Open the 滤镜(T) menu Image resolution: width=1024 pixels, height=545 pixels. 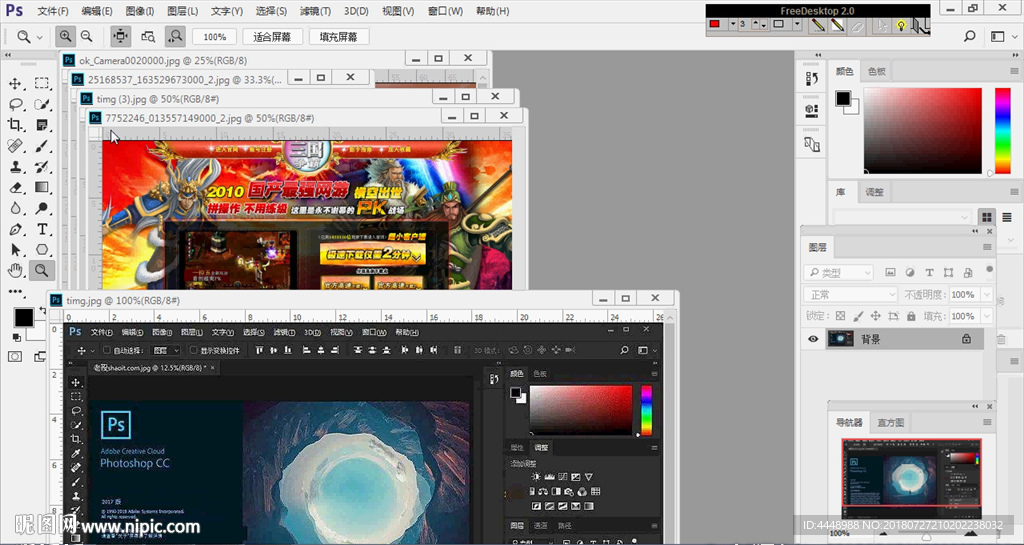coord(315,11)
